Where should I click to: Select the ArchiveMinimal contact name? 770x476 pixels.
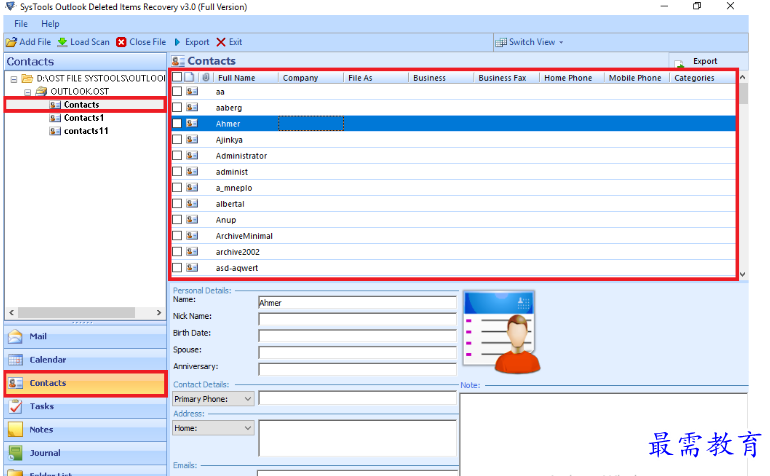click(244, 236)
